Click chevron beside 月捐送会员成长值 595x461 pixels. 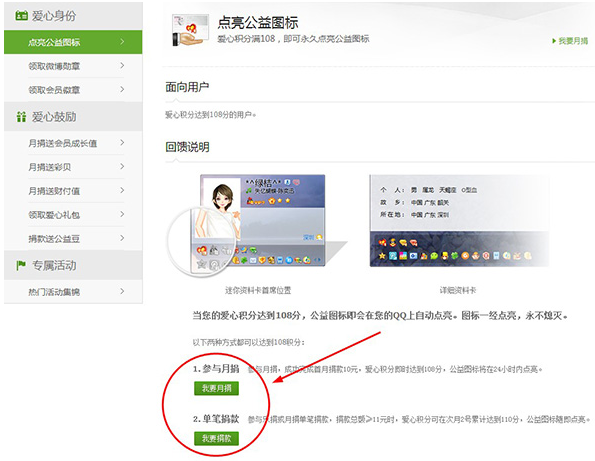click(x=122, y=143)
